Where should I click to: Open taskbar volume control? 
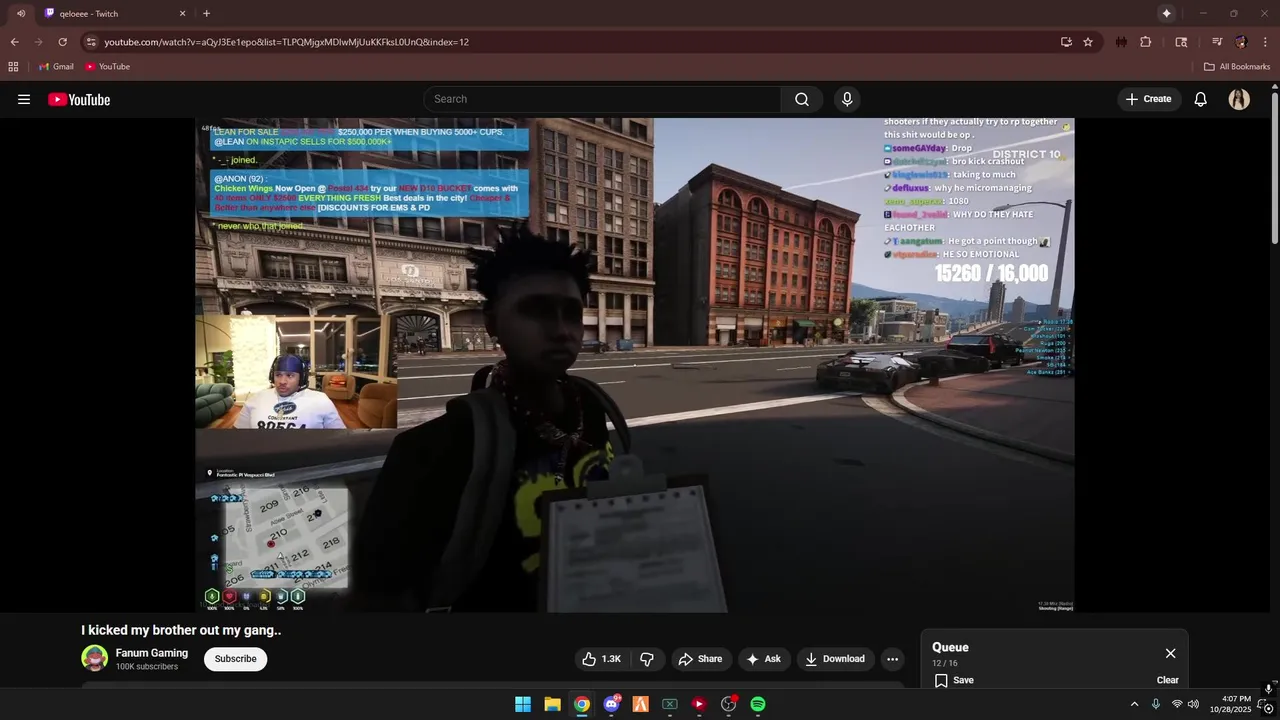1193,704
